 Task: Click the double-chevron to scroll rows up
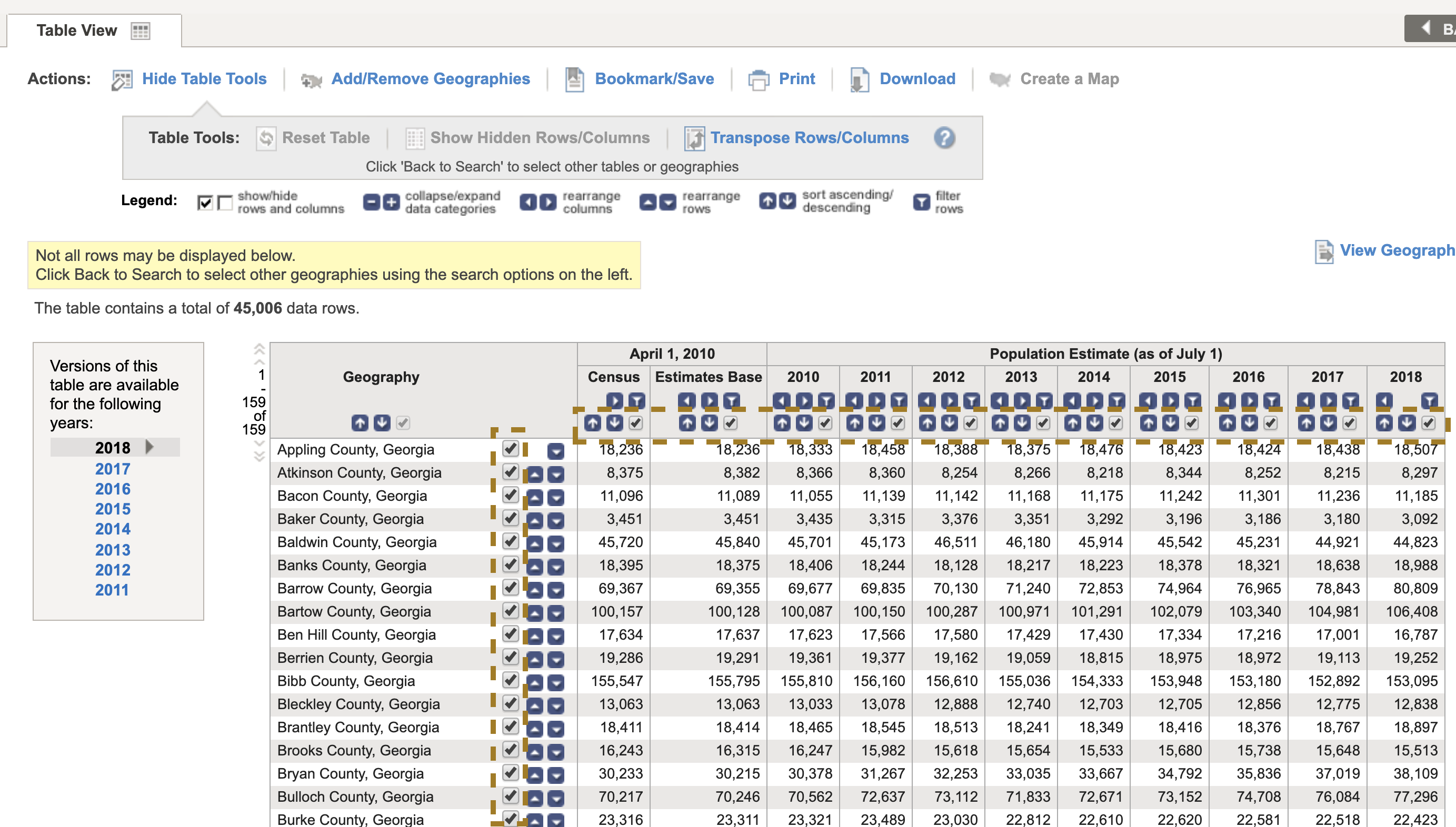click(x=260, y=348)
